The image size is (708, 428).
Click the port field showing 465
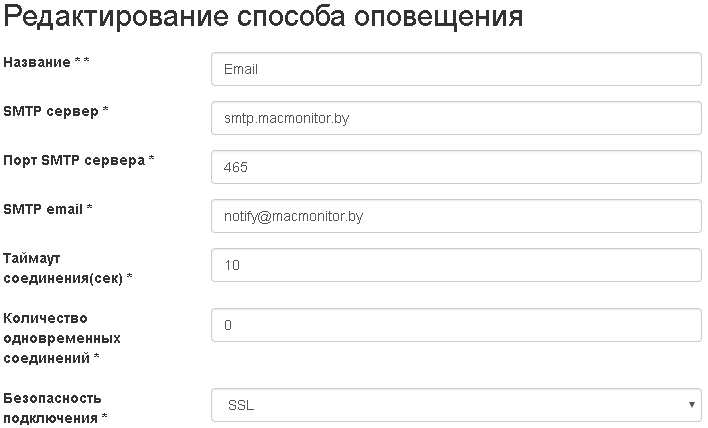click(456, 167)
